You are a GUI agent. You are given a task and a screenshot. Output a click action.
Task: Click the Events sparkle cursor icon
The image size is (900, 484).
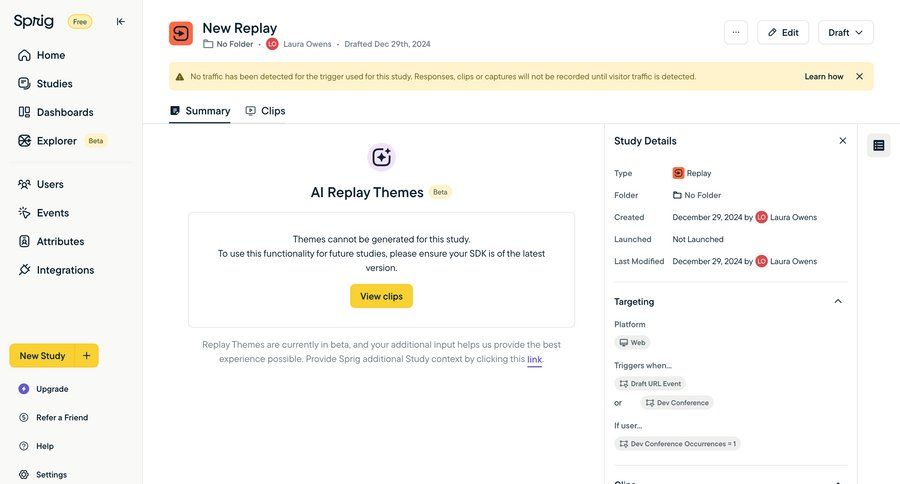pyautogui.click(x=24, y=212)
